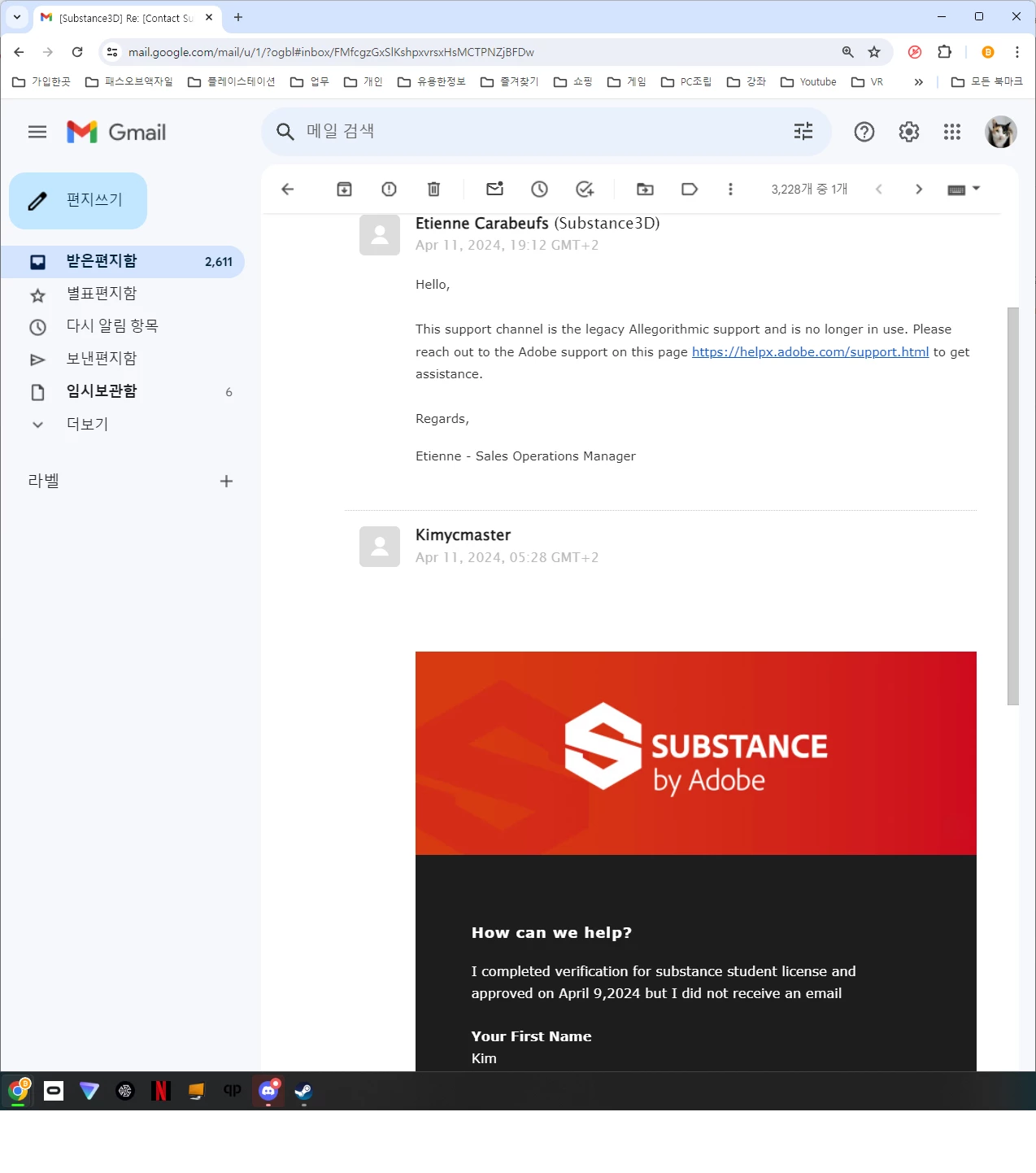
Task: Open the 받은편지함 inbox folder
Action: click(x=122, y=262)
